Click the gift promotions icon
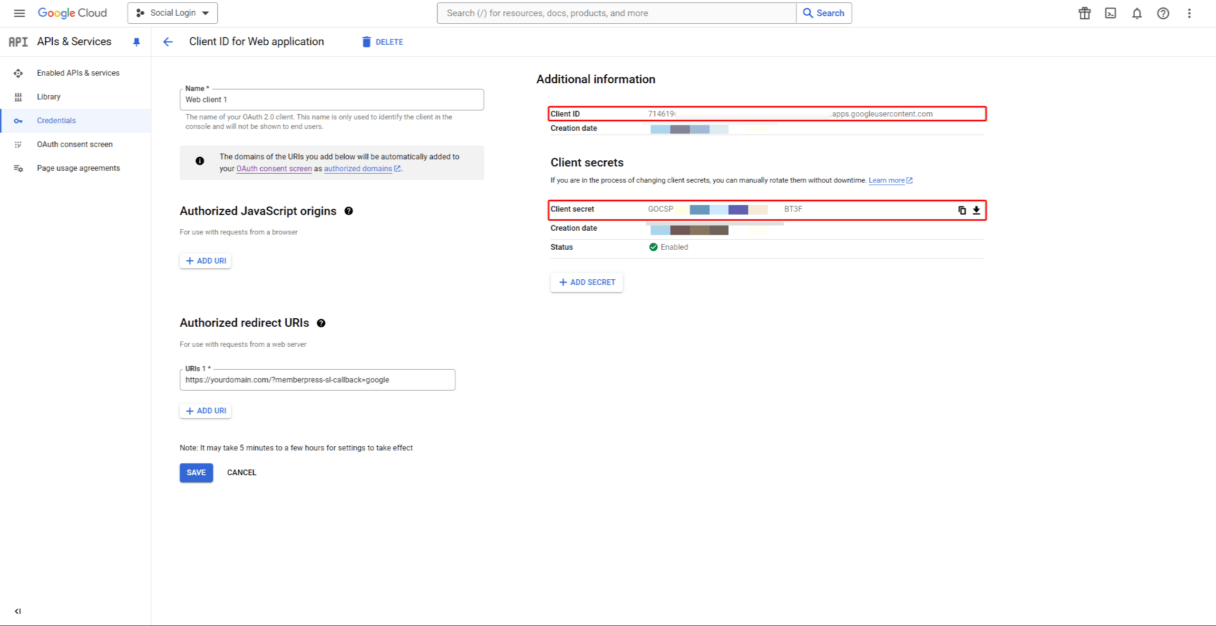1216x626 pixels. (1085, 13)
